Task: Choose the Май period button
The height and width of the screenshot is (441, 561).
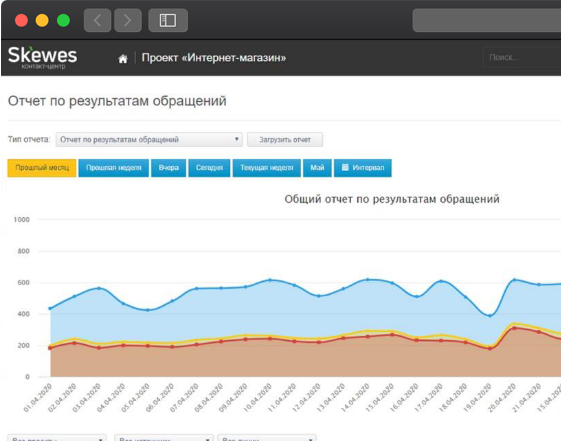Action: pyautogui.click(x=317, y=168)
